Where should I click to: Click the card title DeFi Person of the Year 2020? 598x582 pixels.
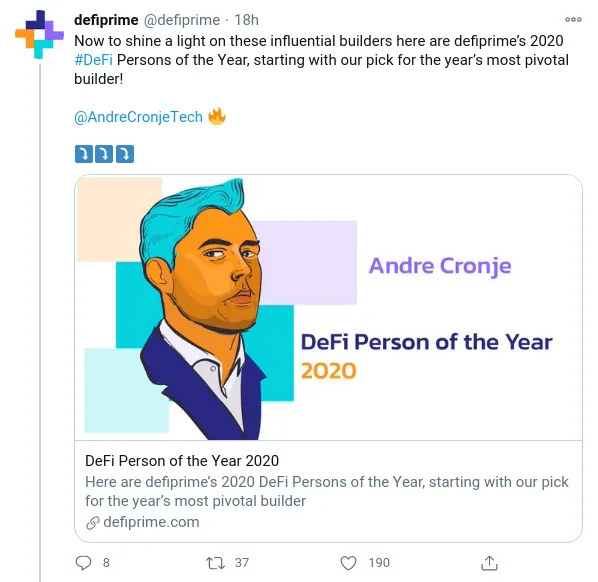(182, 461)
